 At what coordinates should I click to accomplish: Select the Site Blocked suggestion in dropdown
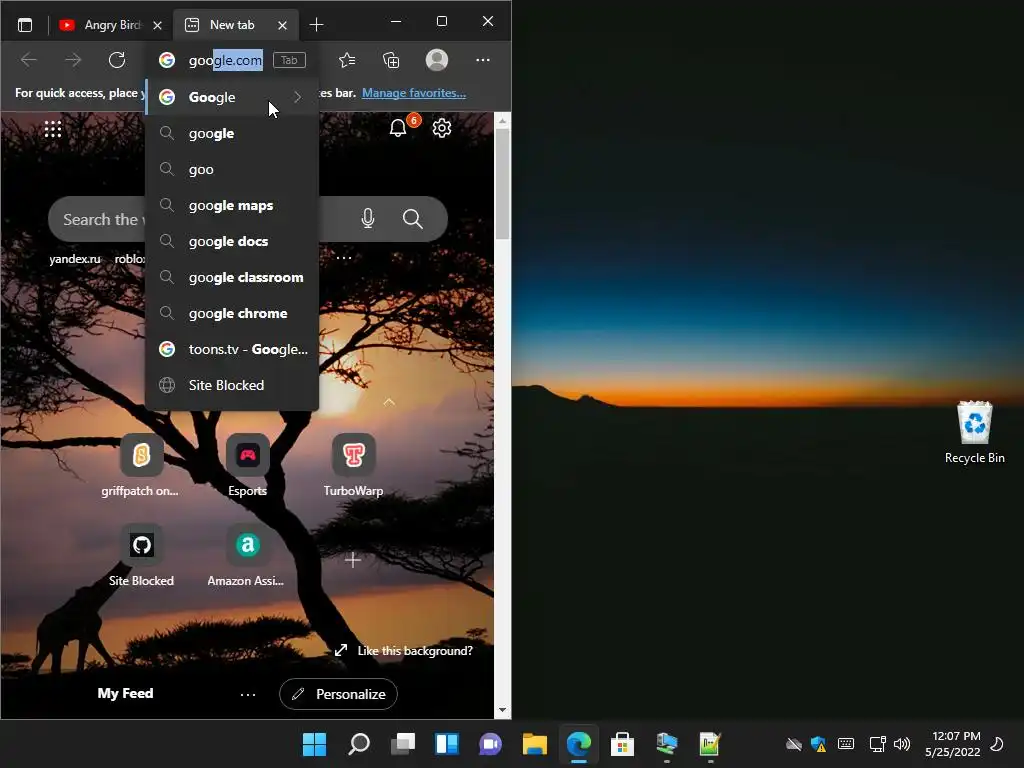(232, 385)
